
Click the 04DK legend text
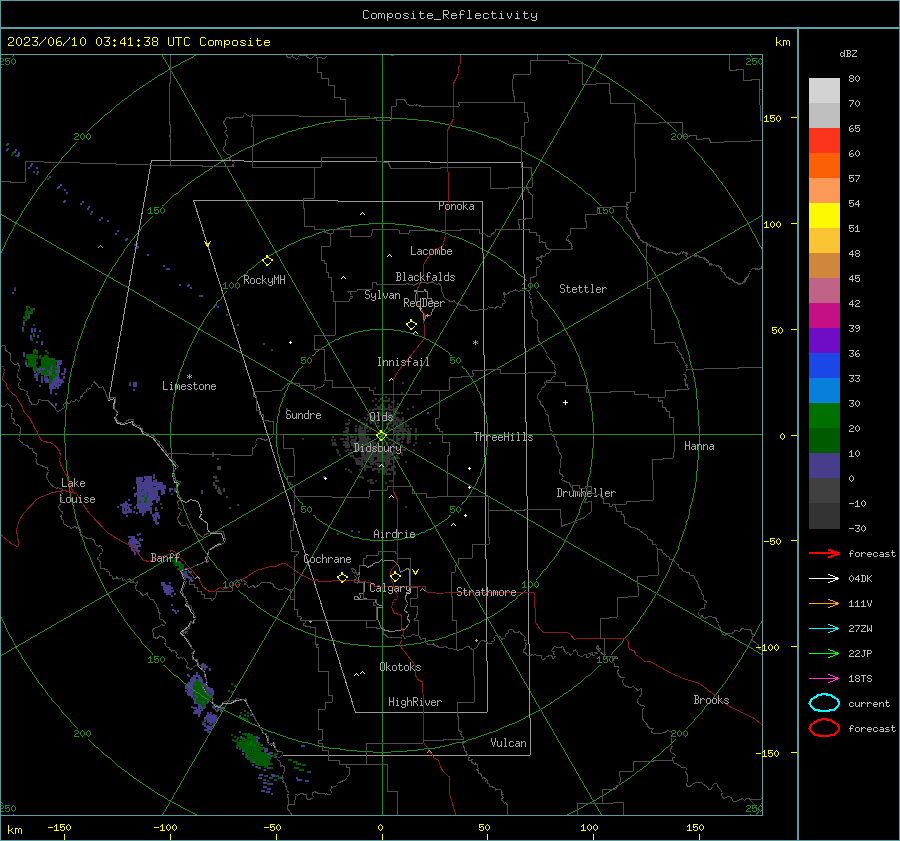(860, 579)
